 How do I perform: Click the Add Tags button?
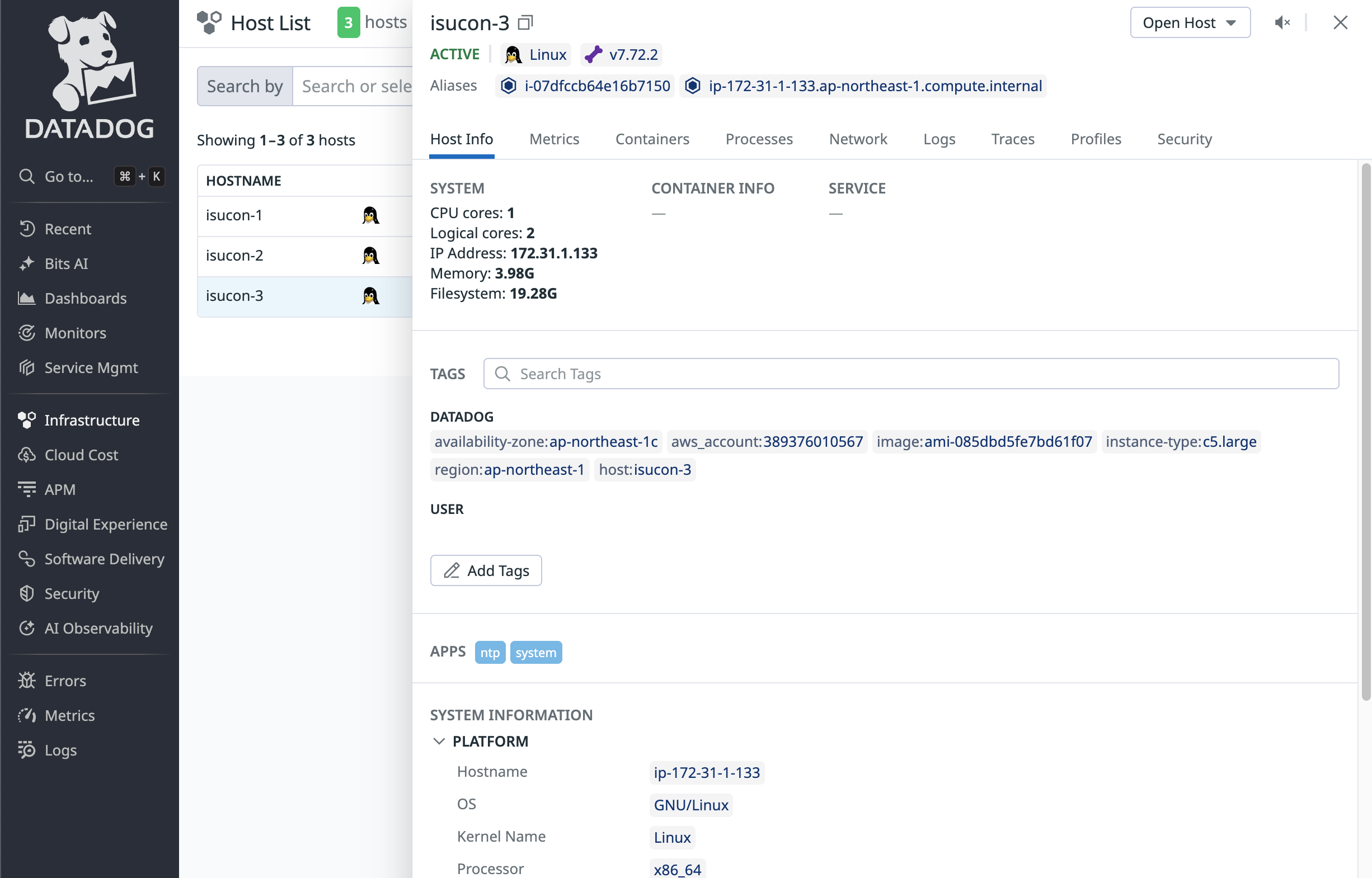[x=486, y=570]
